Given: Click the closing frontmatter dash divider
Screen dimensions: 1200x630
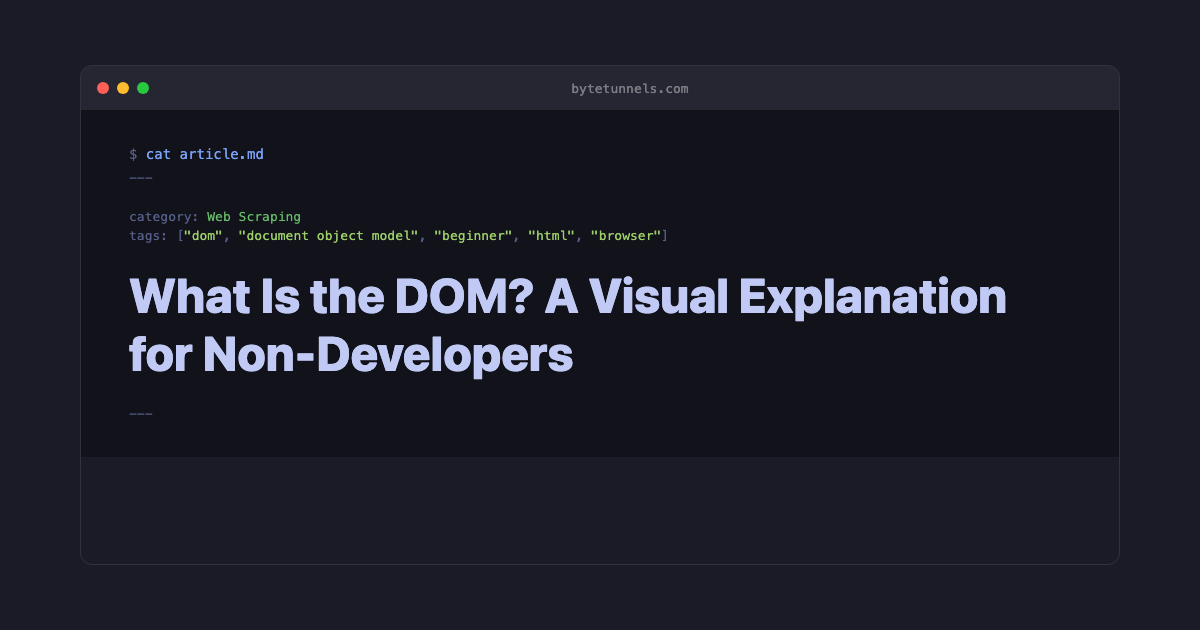Looking at the screenshot, I should click(x=140, y=412).
